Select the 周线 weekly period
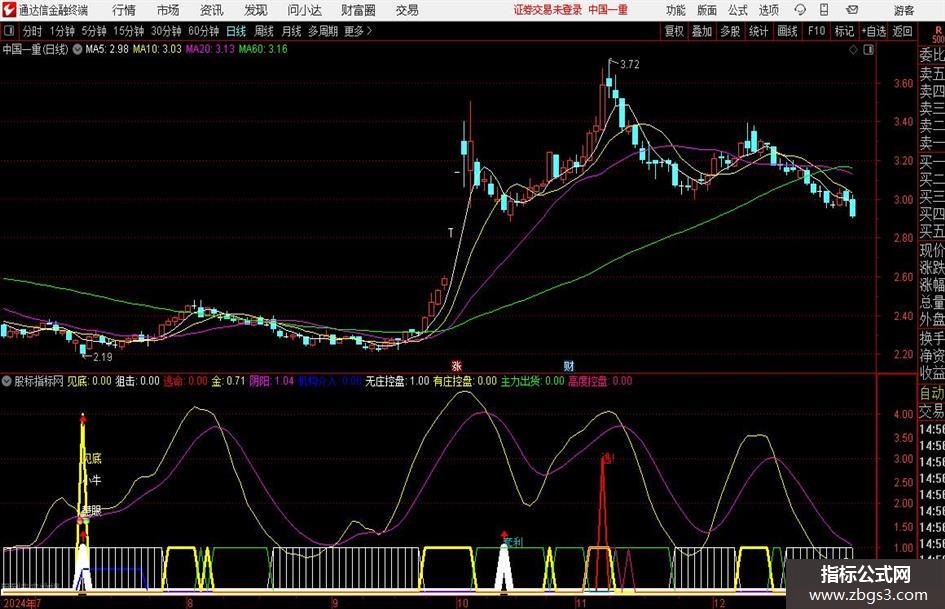The height and width of the screenshot is (609, 945). (263, 31)
